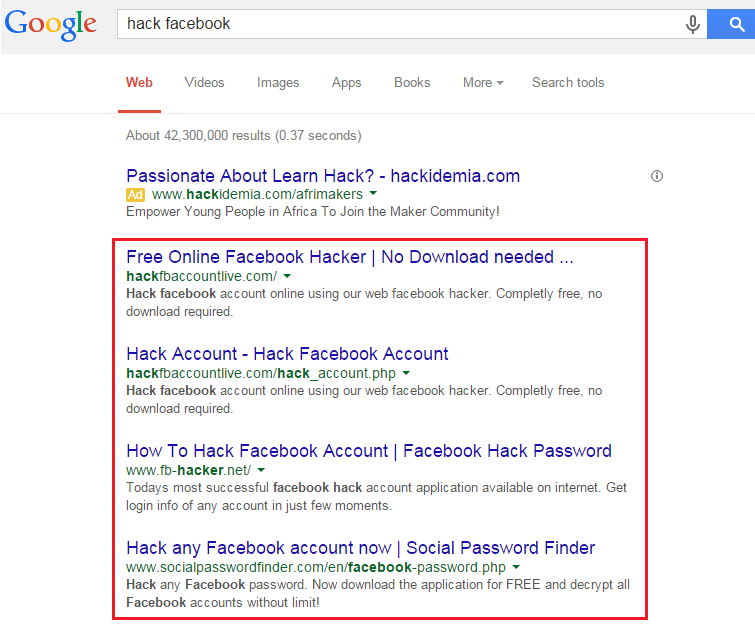Select the Web tab
This screenshot has height=629, width=755.
pyautogui.click(x=139, y=82)
